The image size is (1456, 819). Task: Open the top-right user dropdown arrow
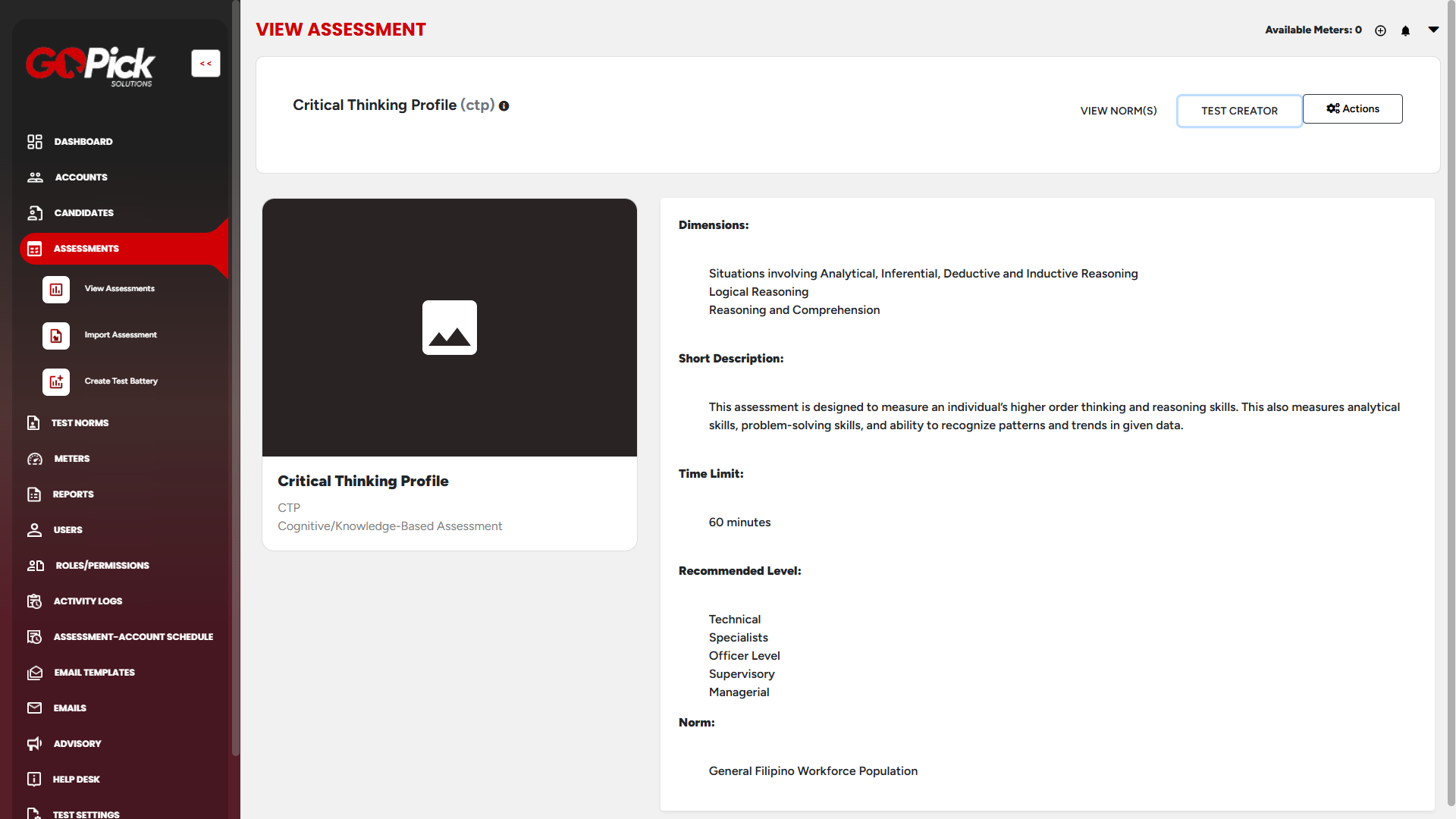pos(1433,30)
